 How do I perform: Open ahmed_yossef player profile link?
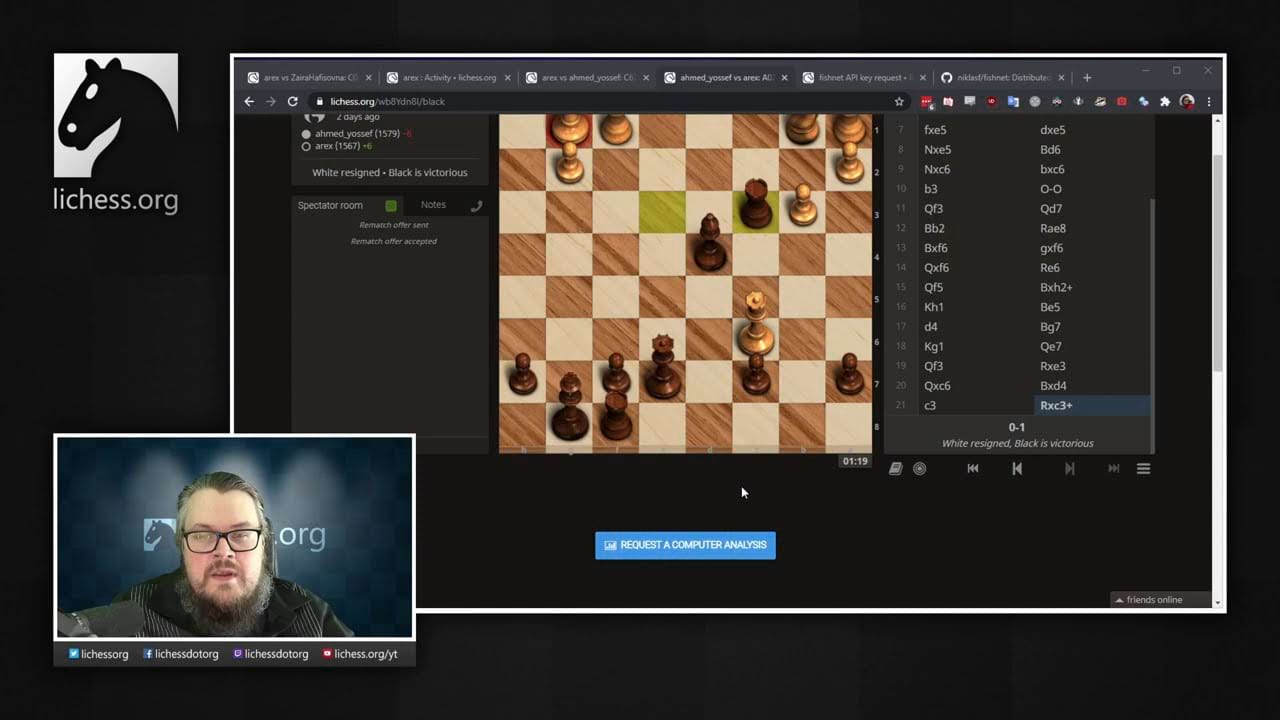coord(344,133)
